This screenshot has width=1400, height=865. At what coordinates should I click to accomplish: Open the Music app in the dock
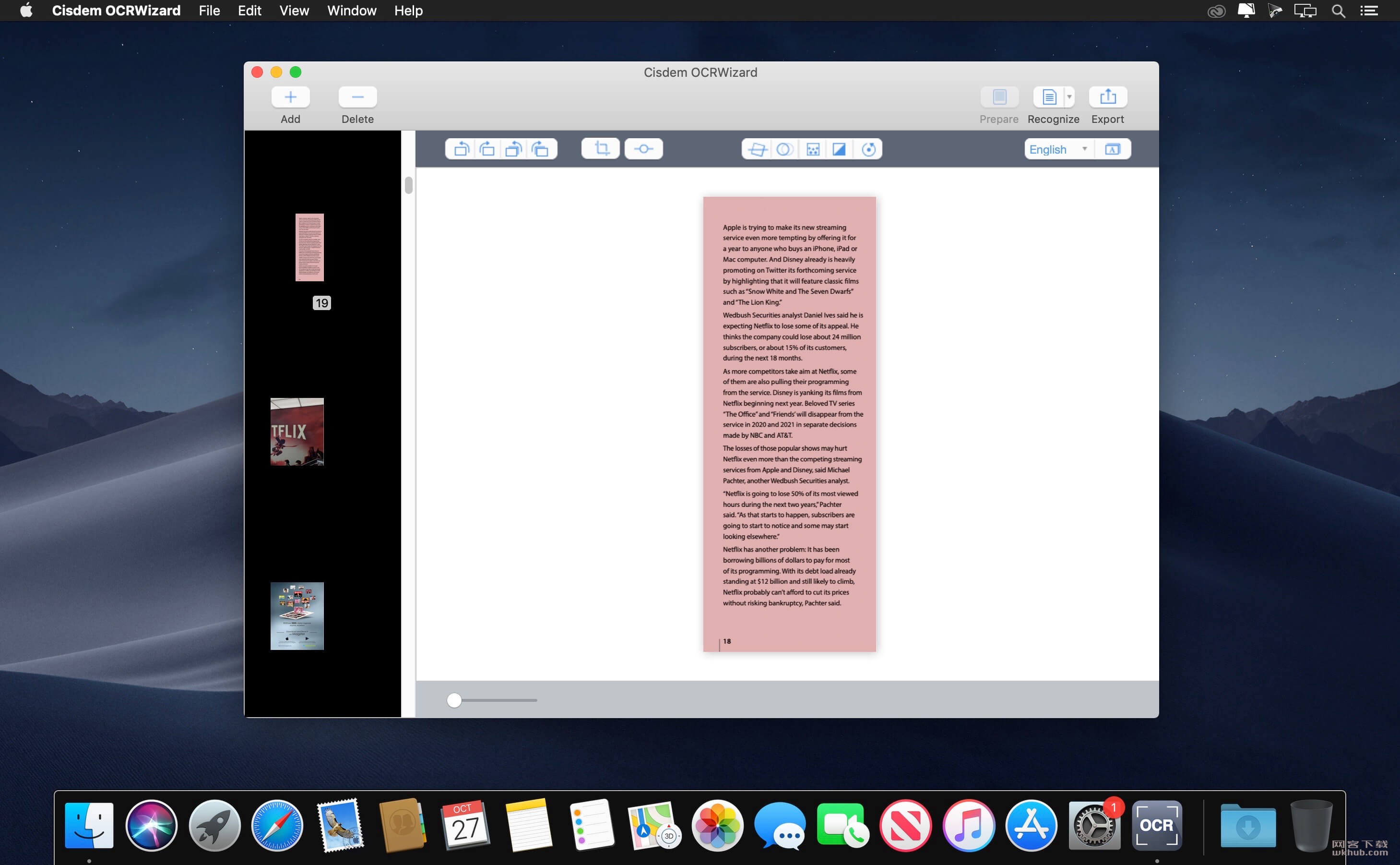(x=968, y=826)
